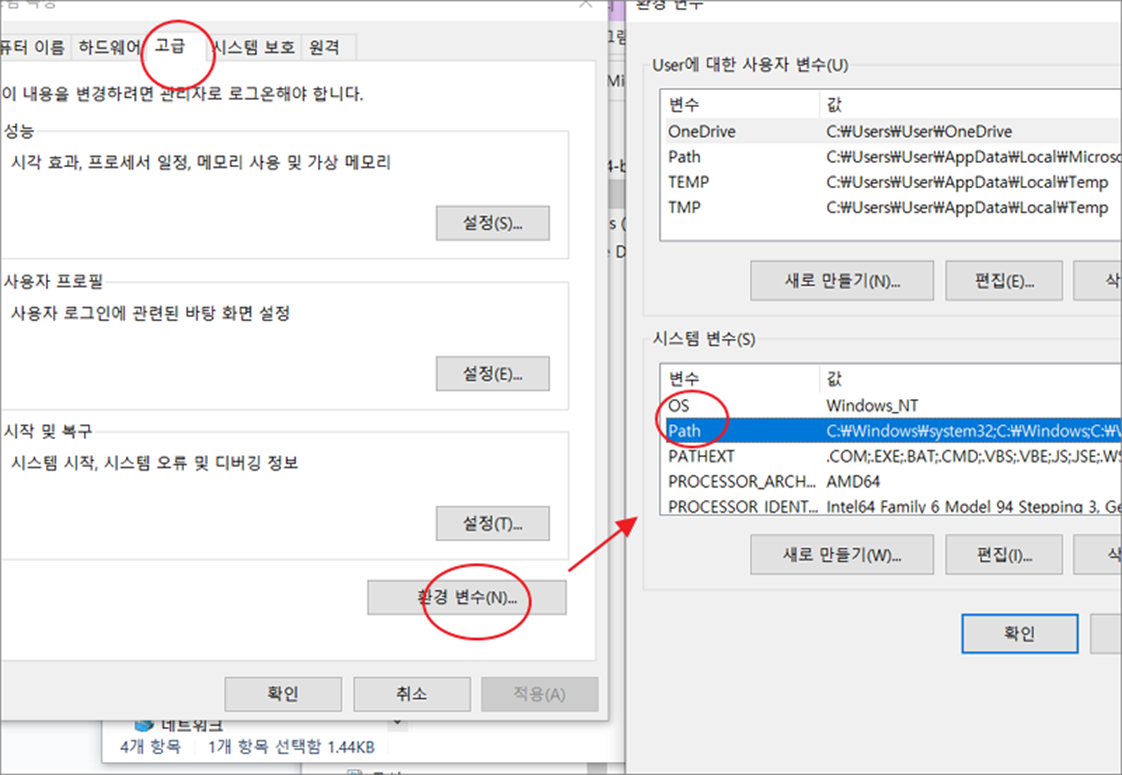The width and height of the screenshot is (1122, 775).
Task: Click 확인 in environment variables window
Action: point(1020,633)
